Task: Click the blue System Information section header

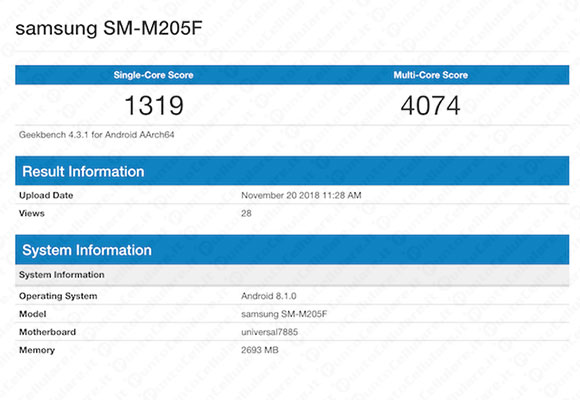Action: click(292, 250)
